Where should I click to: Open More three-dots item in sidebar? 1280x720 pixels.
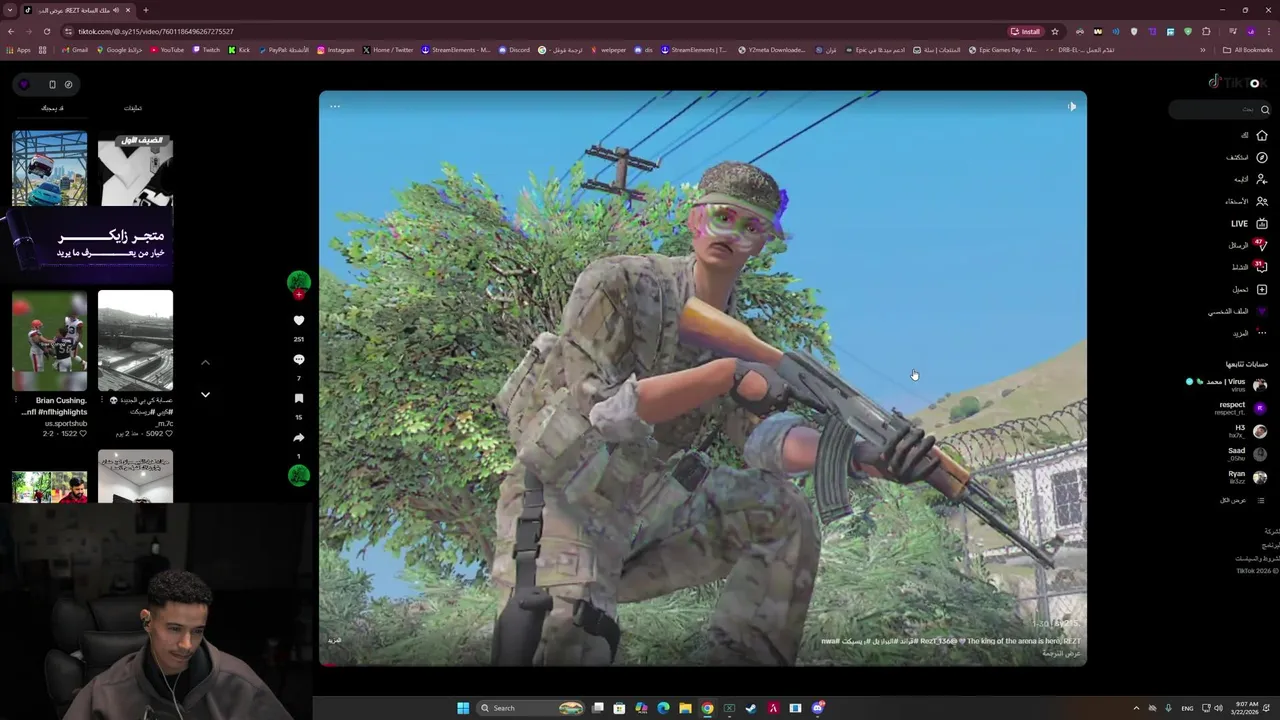(1249, 333)
